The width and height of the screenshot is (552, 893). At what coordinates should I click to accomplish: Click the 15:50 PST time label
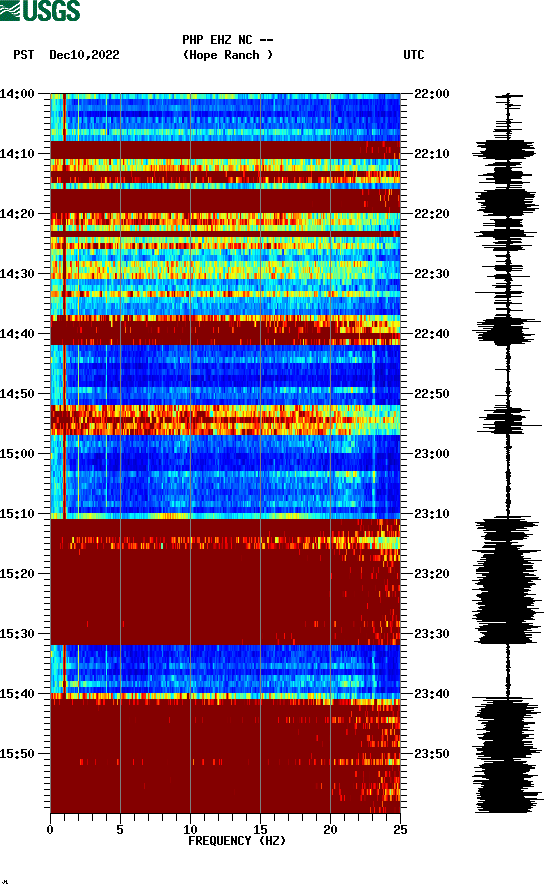pyautogui.click(x=17, y=753)
